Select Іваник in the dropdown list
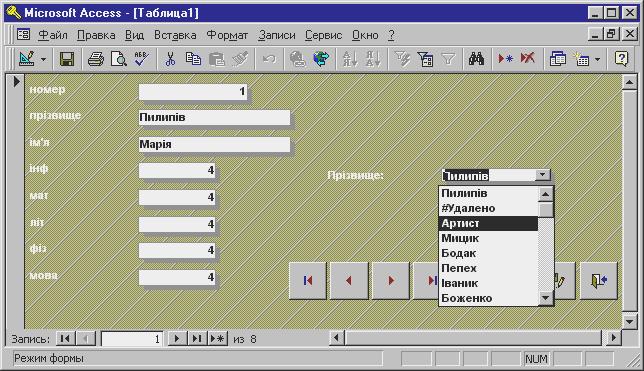This screenshot has width=644, height=371. (488, 283)
